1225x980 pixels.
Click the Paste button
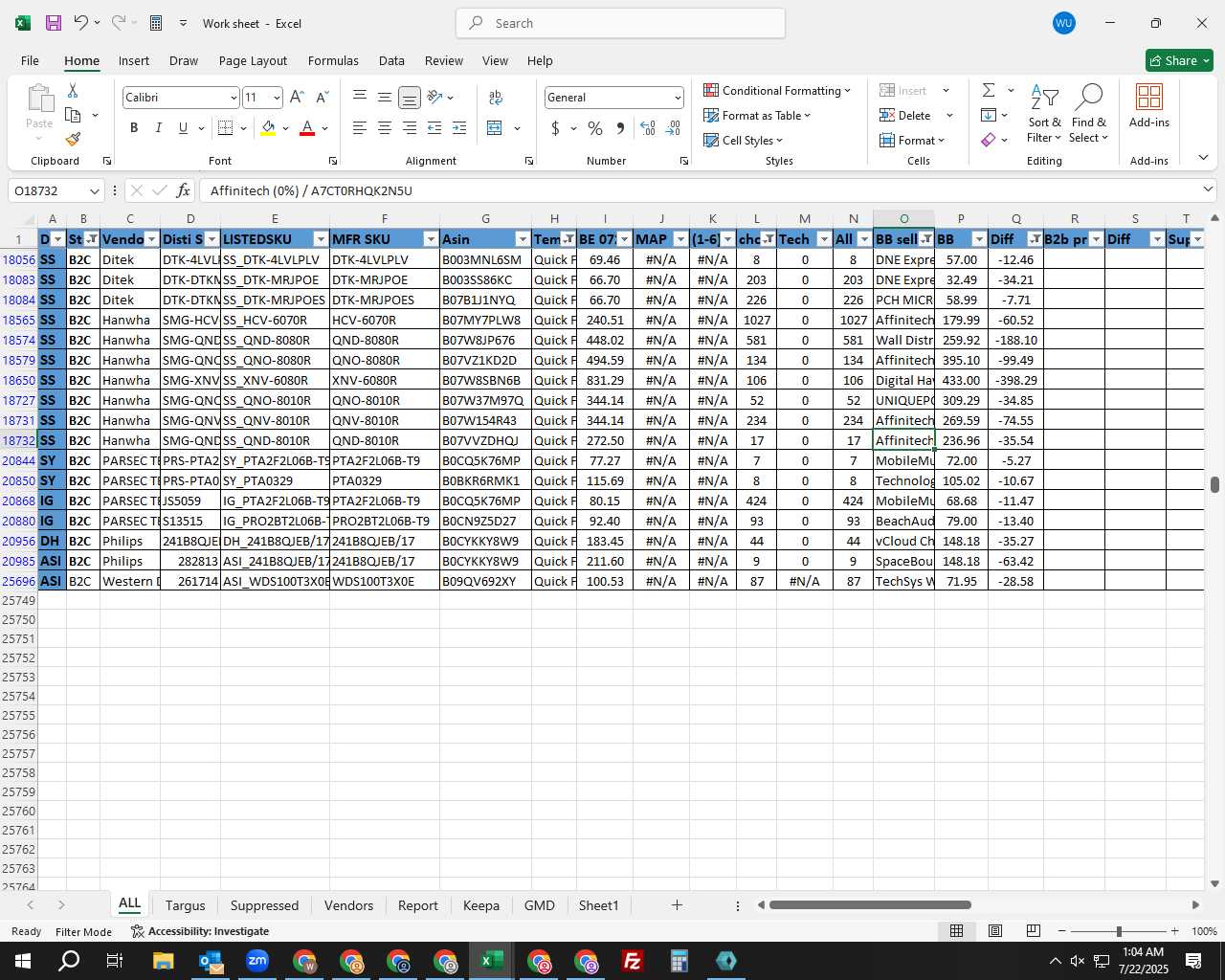(x=39, y=106)
